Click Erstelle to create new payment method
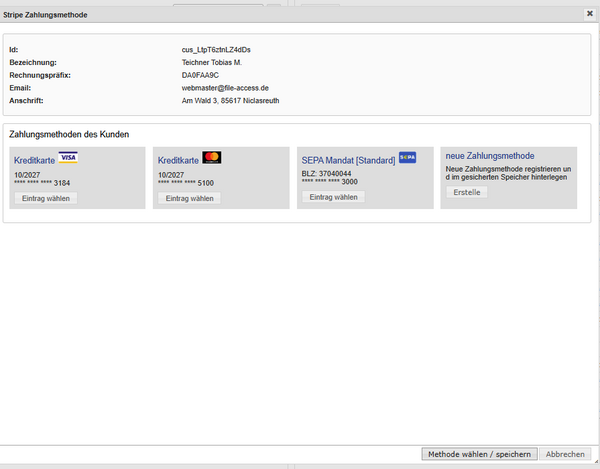 tap(467, 192)
